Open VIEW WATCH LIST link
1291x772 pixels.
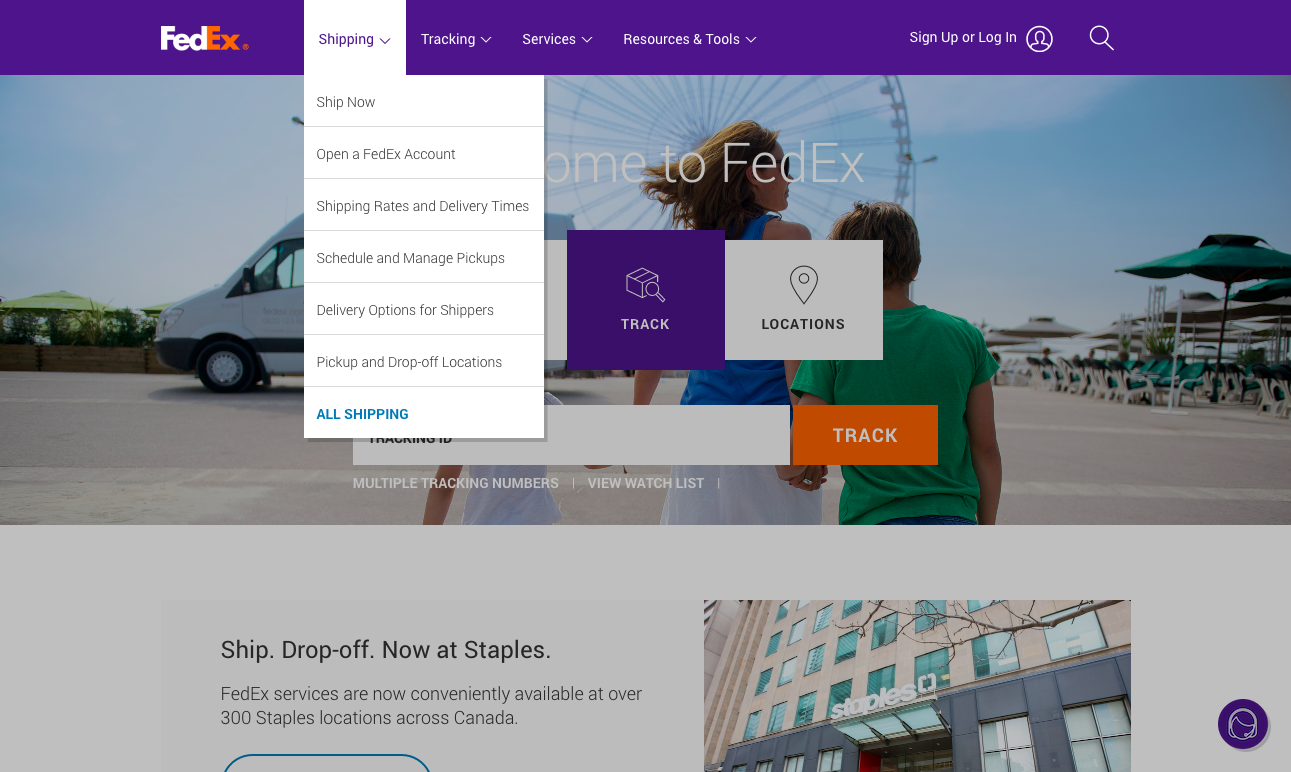click(x=646, y=483)
